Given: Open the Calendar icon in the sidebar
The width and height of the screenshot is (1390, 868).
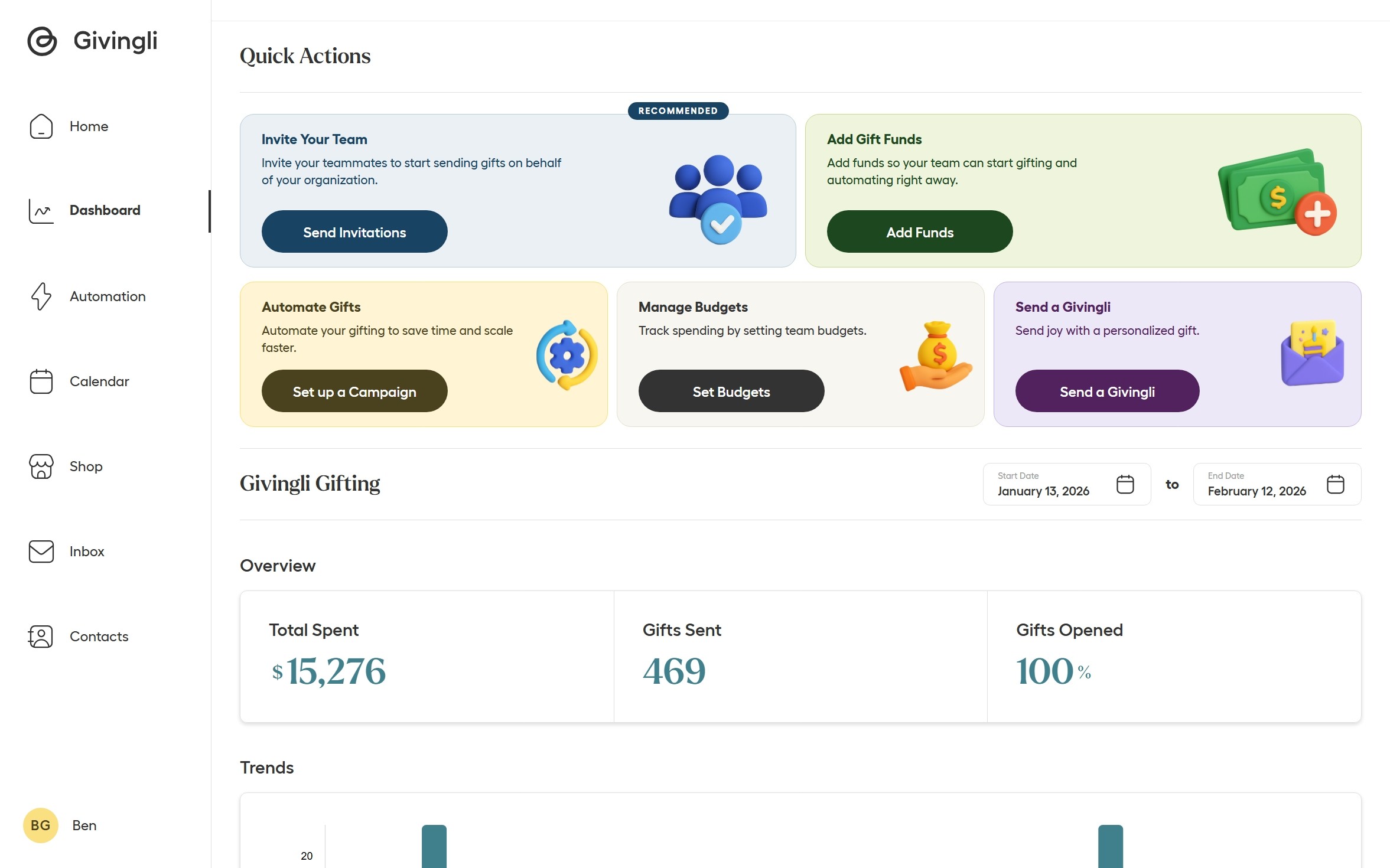Looking at the screenshot, I should (x=40, y=381).
